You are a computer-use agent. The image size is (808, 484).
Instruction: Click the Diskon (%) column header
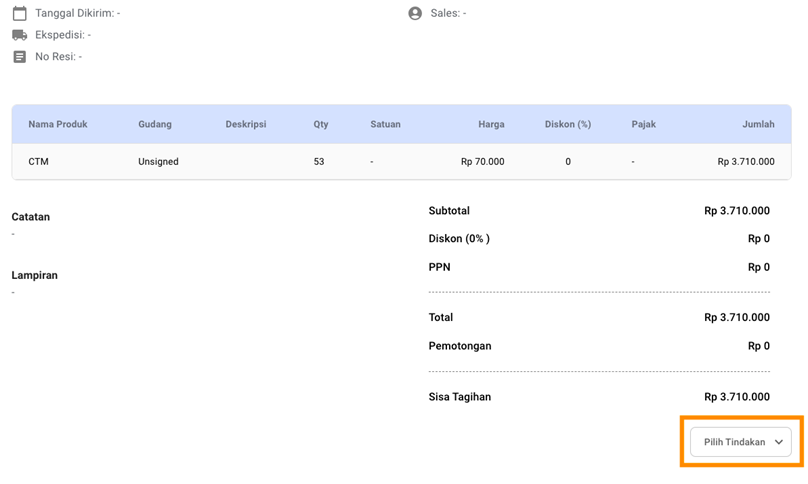click(x=568, y=124)
